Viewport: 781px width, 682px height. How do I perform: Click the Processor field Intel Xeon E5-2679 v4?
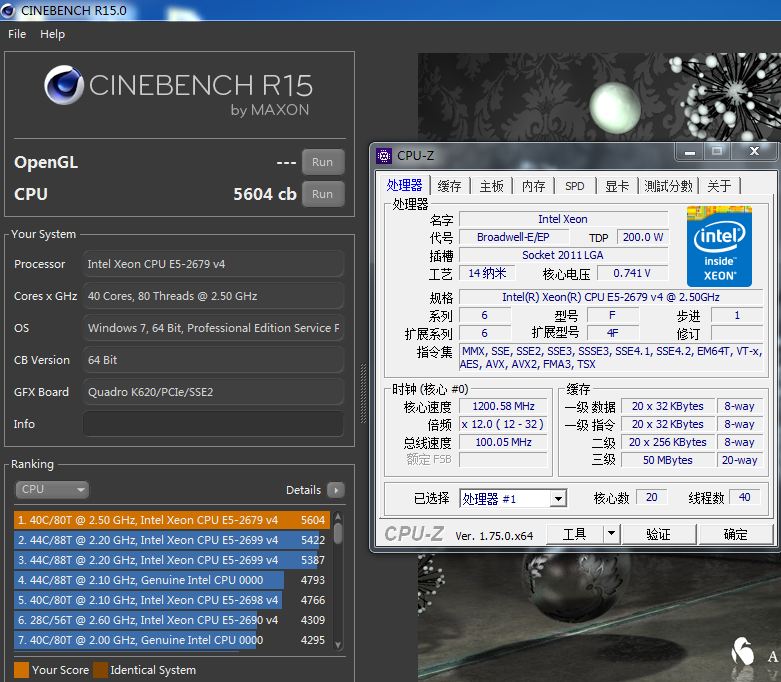coord(213,264)
